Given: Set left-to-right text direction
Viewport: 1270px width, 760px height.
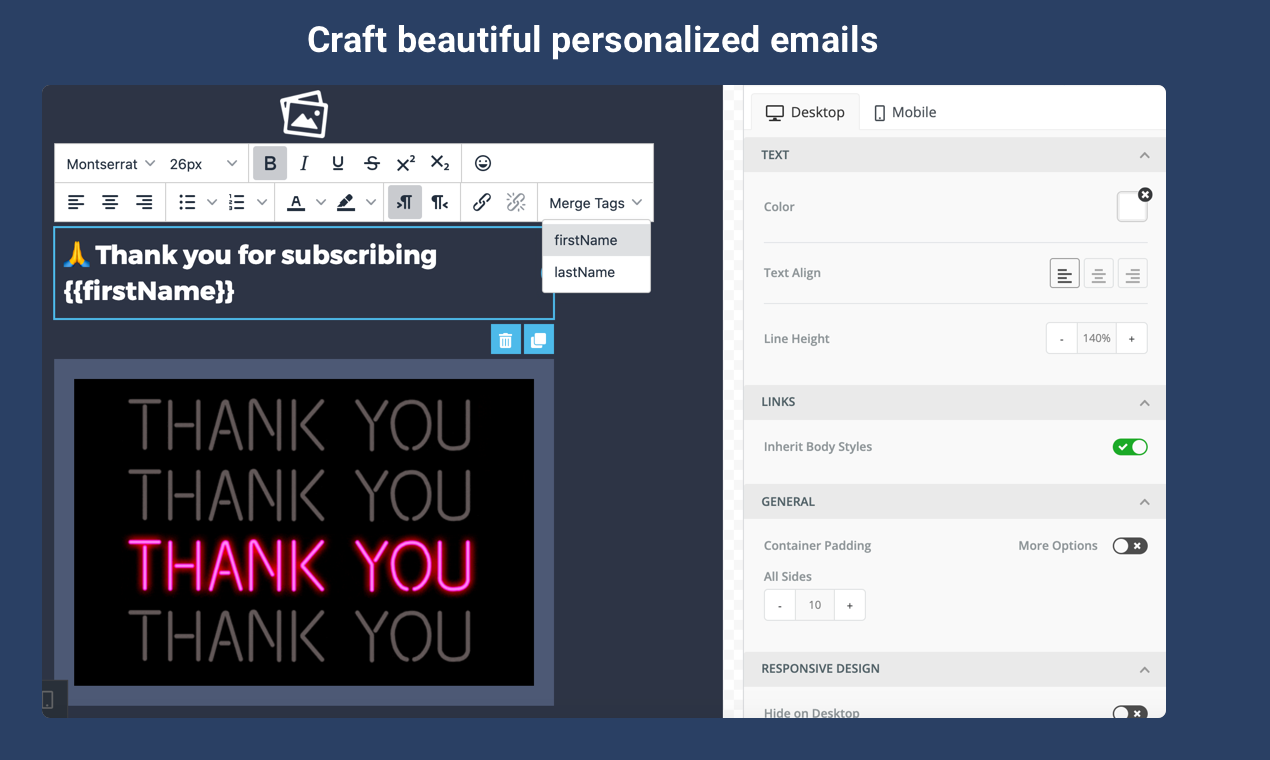Looking at the screenshot, I should point(405,202).
